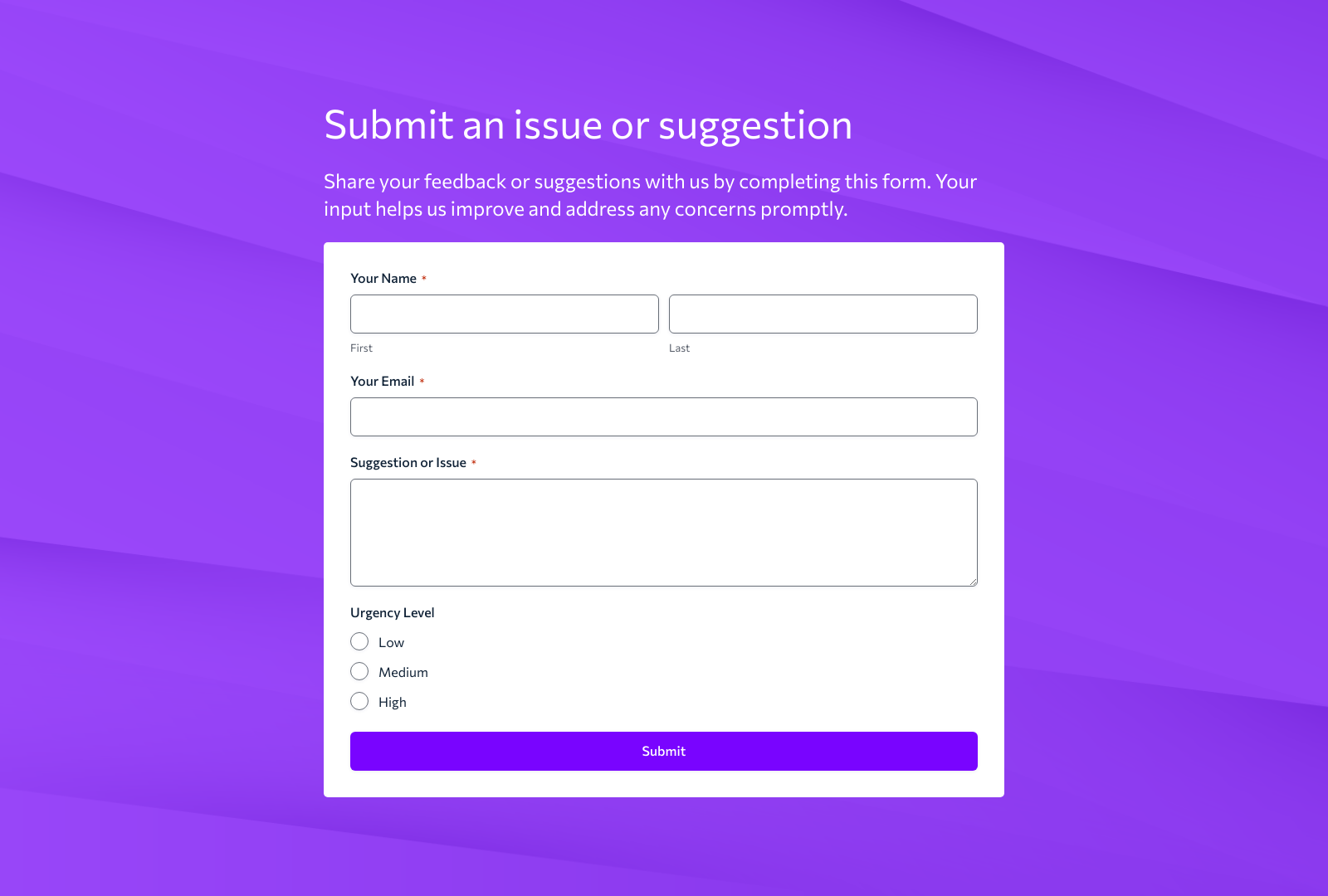Click the Your Email label
This screenshot has height=896, width=1328.
383,381
